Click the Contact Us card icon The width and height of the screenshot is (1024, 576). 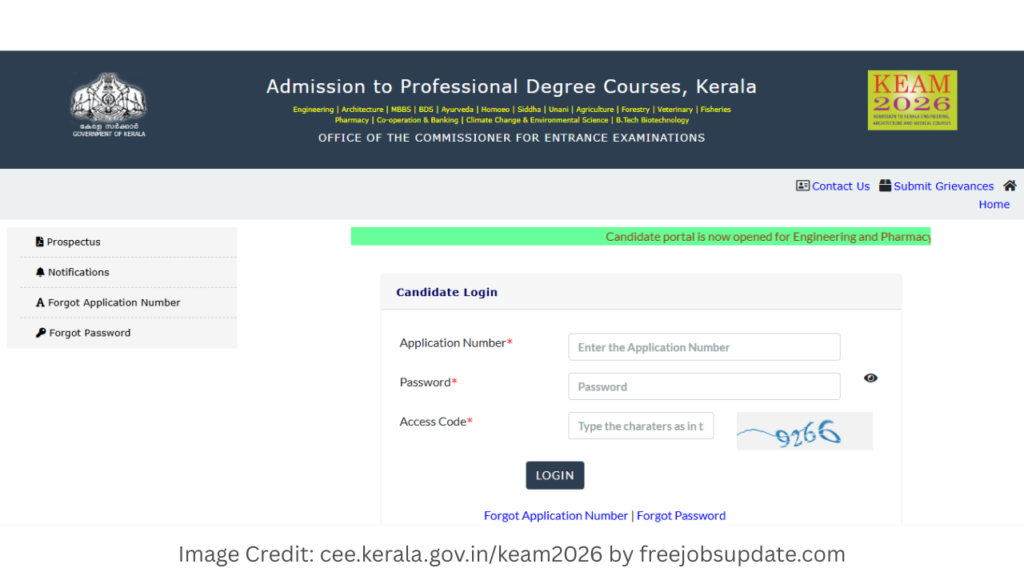pos(803,186)
